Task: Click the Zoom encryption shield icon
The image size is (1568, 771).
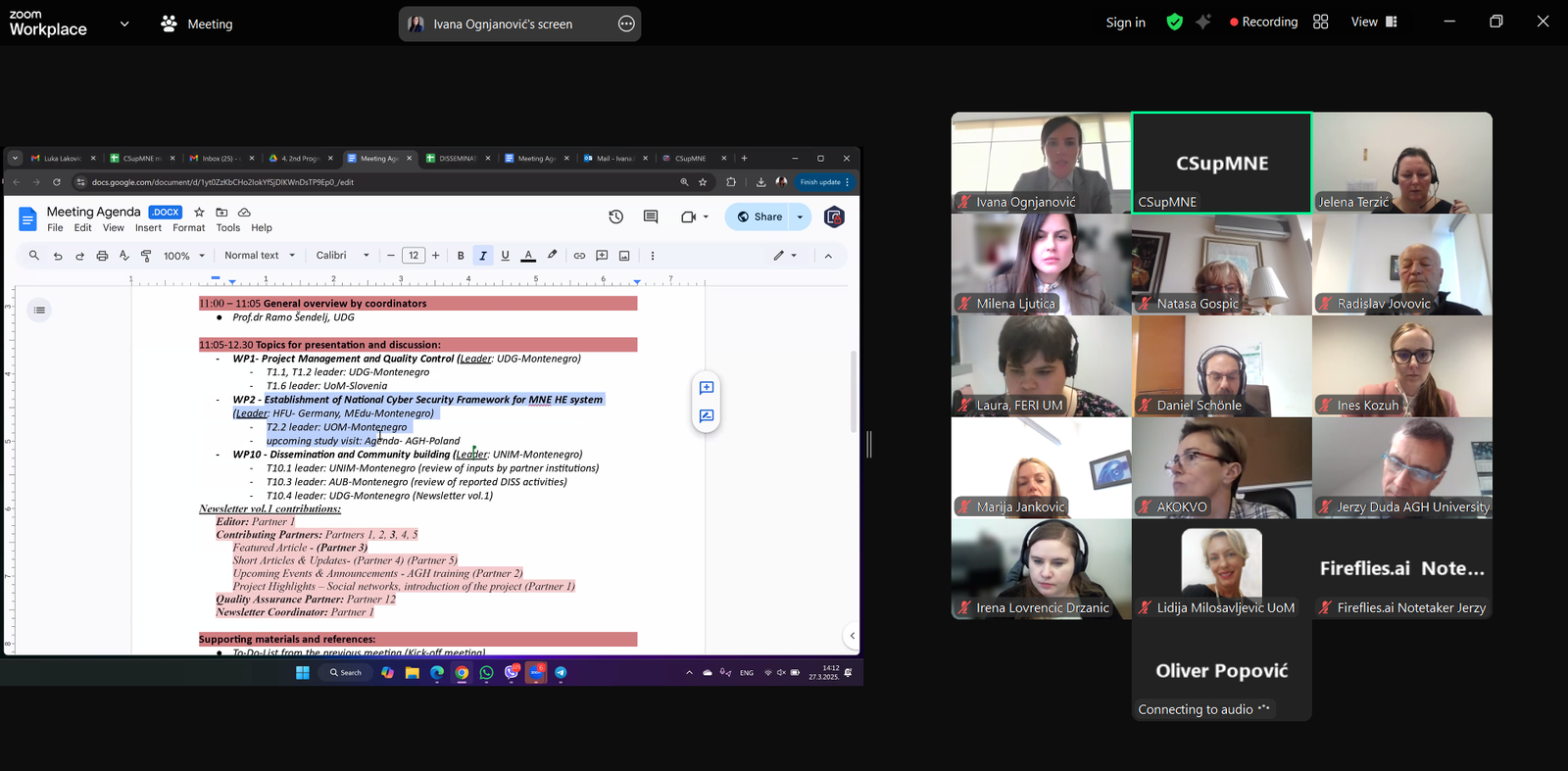Action: coord(1174,22)
